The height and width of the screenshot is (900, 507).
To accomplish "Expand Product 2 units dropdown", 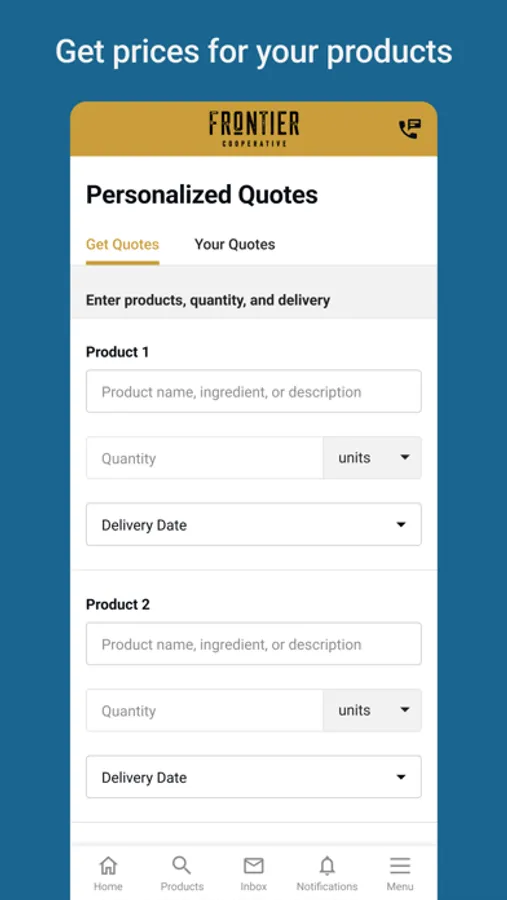I will (x=372, y=710).
